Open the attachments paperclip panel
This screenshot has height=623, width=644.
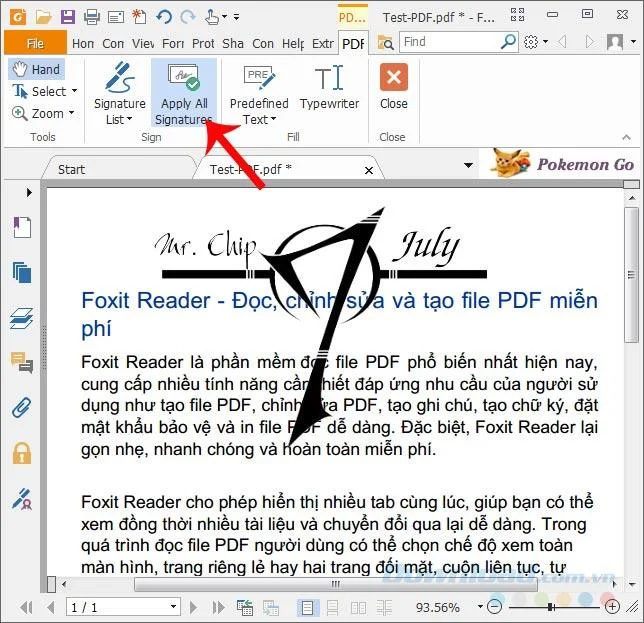pyautogui.click(x=22, y=408)
